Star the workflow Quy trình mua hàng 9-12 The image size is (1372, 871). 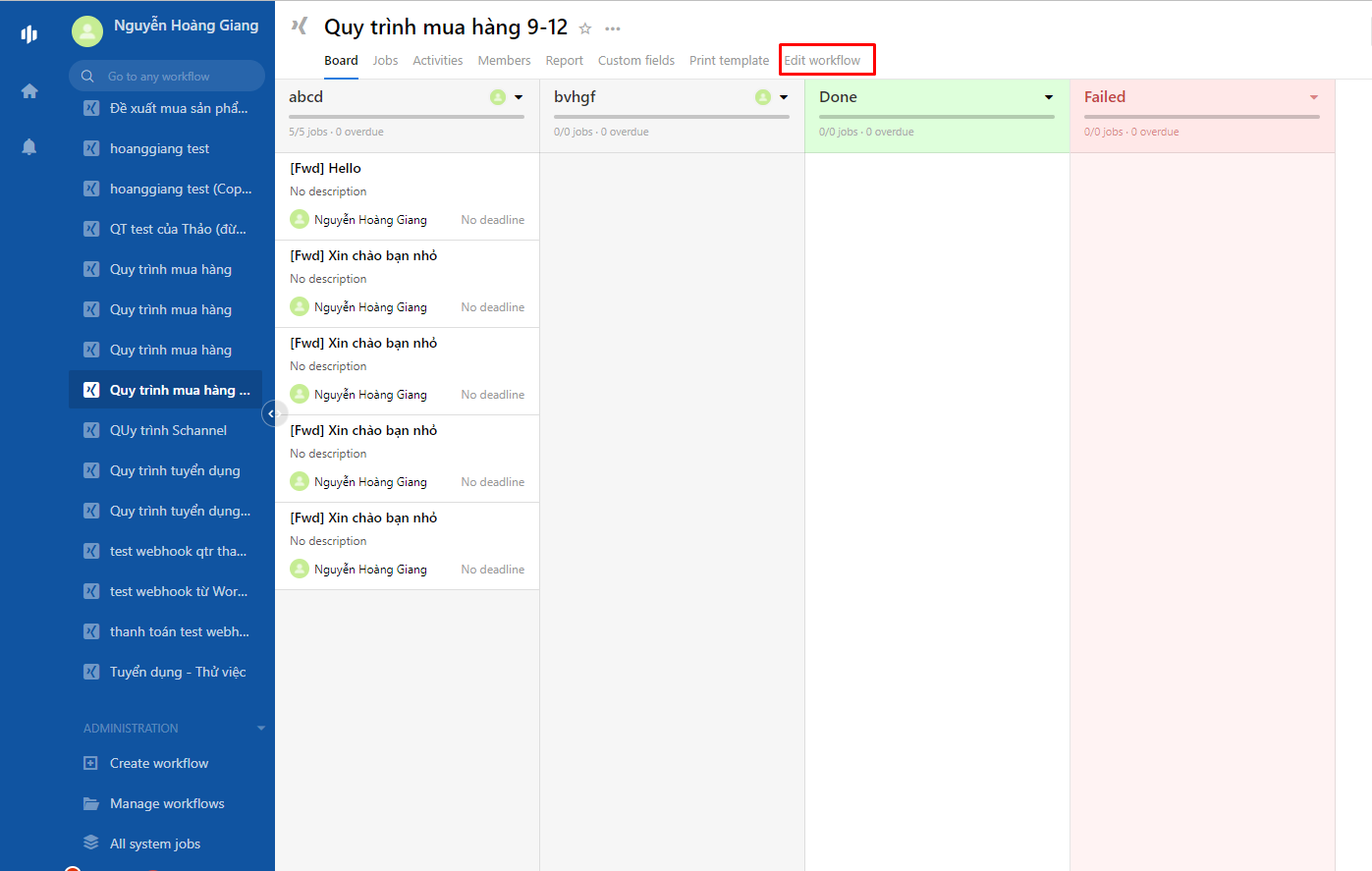click(584, 28)
